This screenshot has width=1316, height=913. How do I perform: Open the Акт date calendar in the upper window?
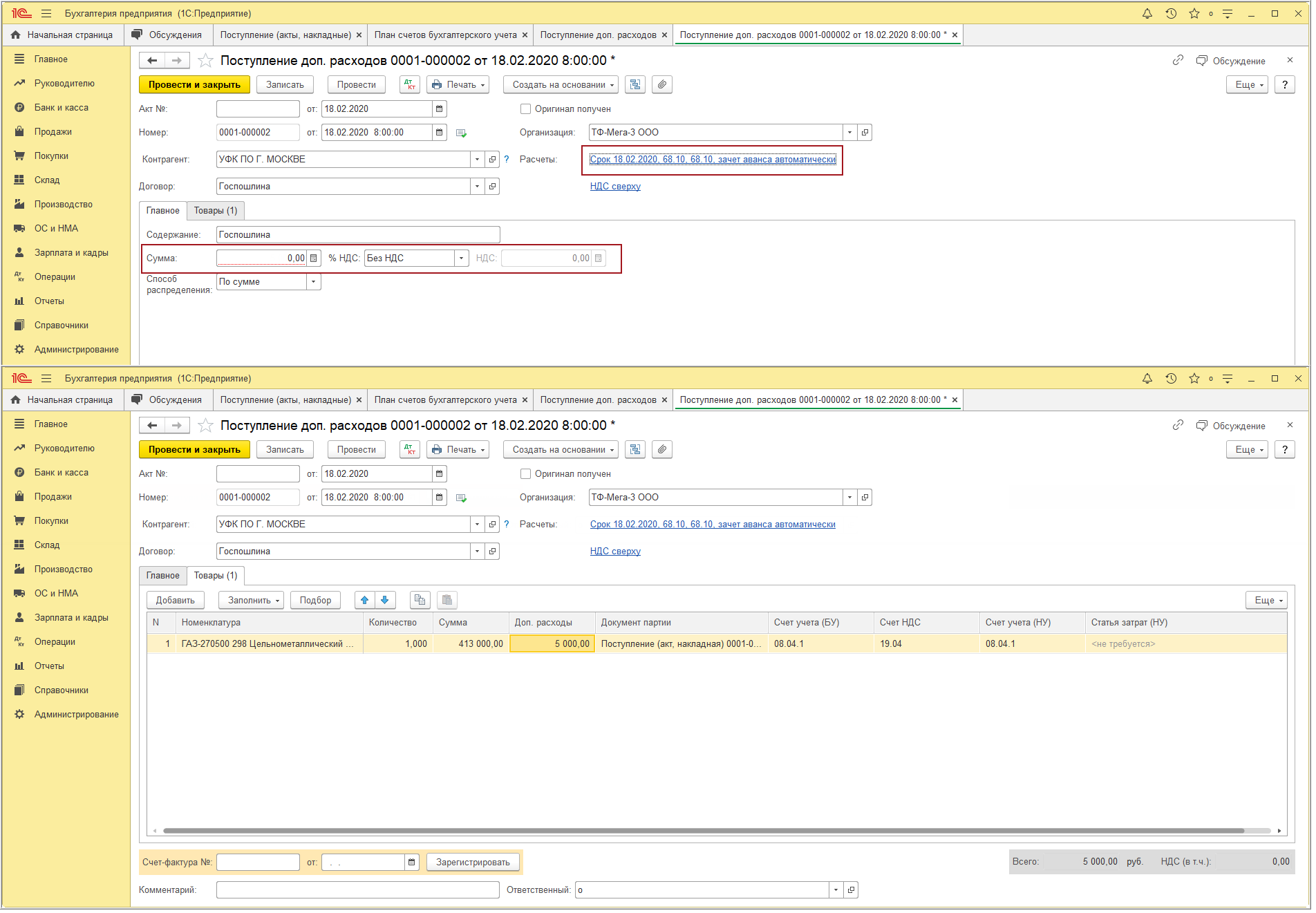(x=440, y=109)
